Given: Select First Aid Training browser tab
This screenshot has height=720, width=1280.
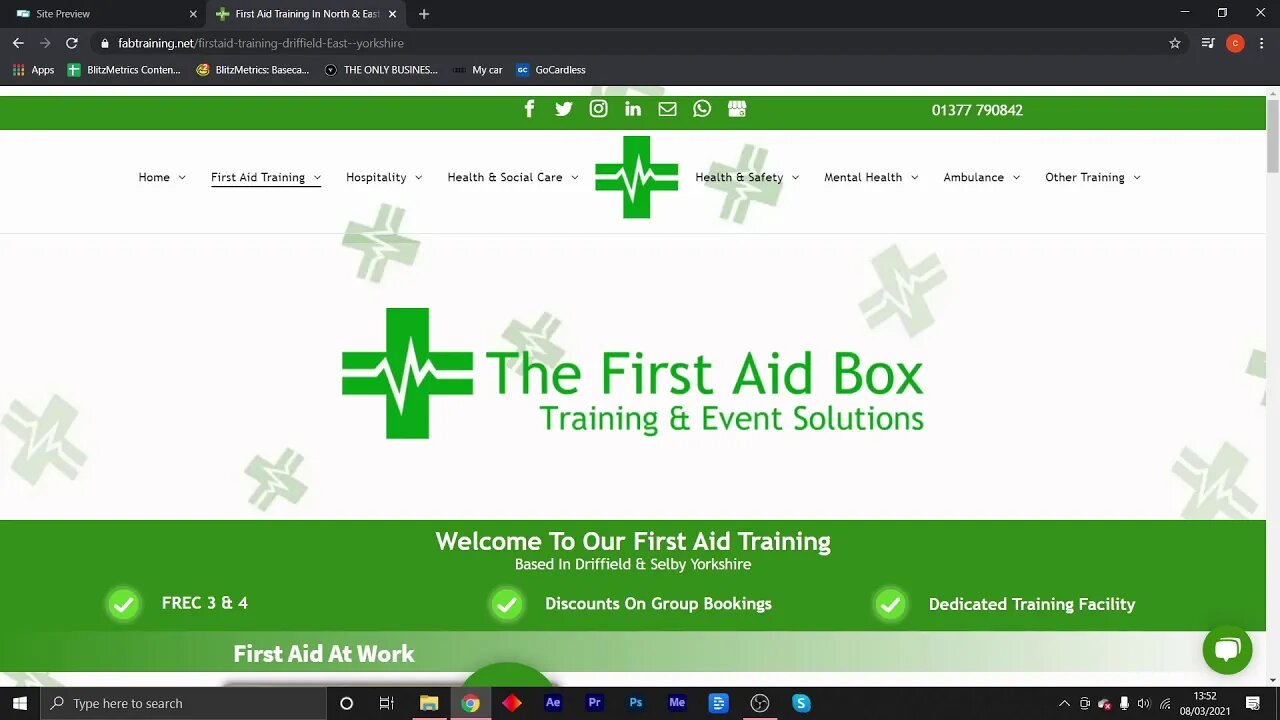Looking at the screenshot, I should click(x=307, y=14).
